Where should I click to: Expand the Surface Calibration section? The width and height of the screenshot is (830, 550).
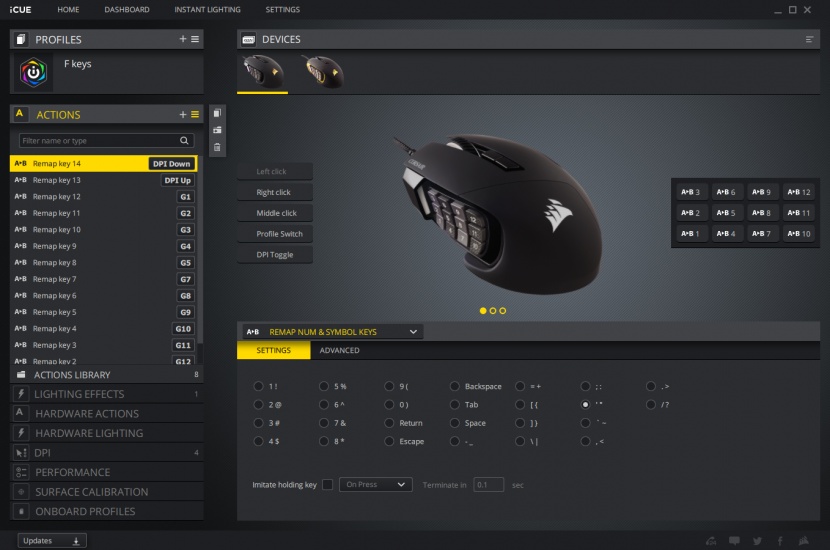[x=106, y=492]
